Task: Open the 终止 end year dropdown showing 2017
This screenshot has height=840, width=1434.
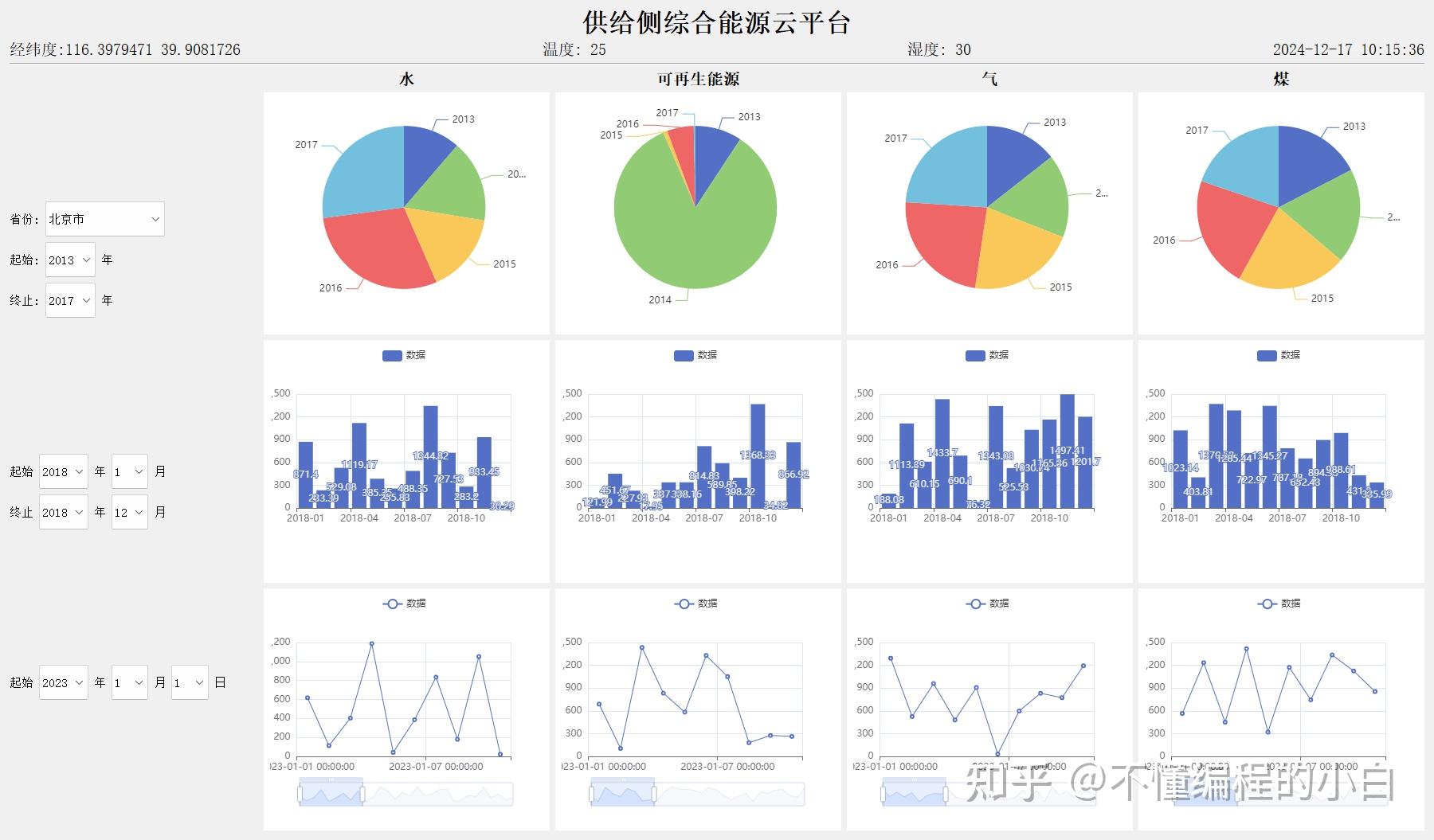Action: pyautogui.click(x=70, y=300)
